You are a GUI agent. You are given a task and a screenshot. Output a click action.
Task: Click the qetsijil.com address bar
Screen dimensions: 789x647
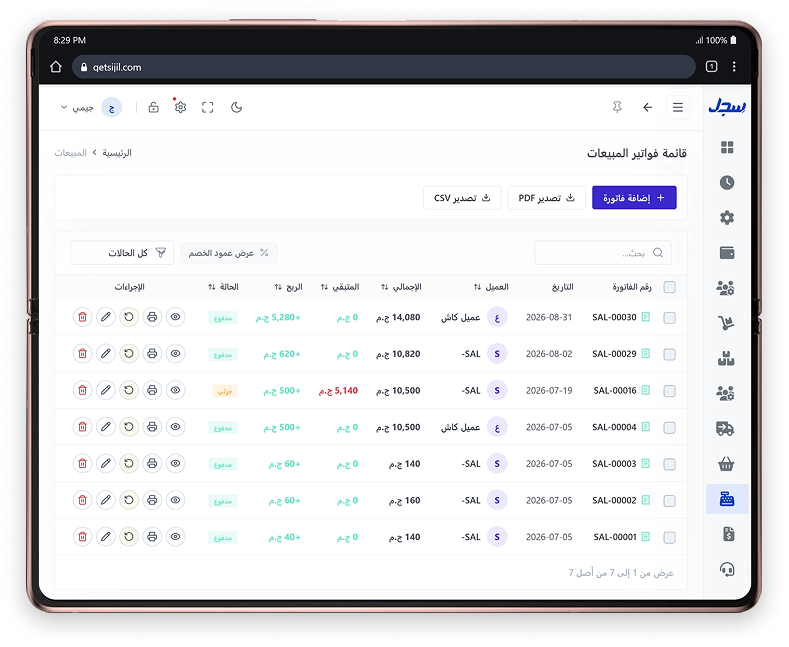pos(384,67)
